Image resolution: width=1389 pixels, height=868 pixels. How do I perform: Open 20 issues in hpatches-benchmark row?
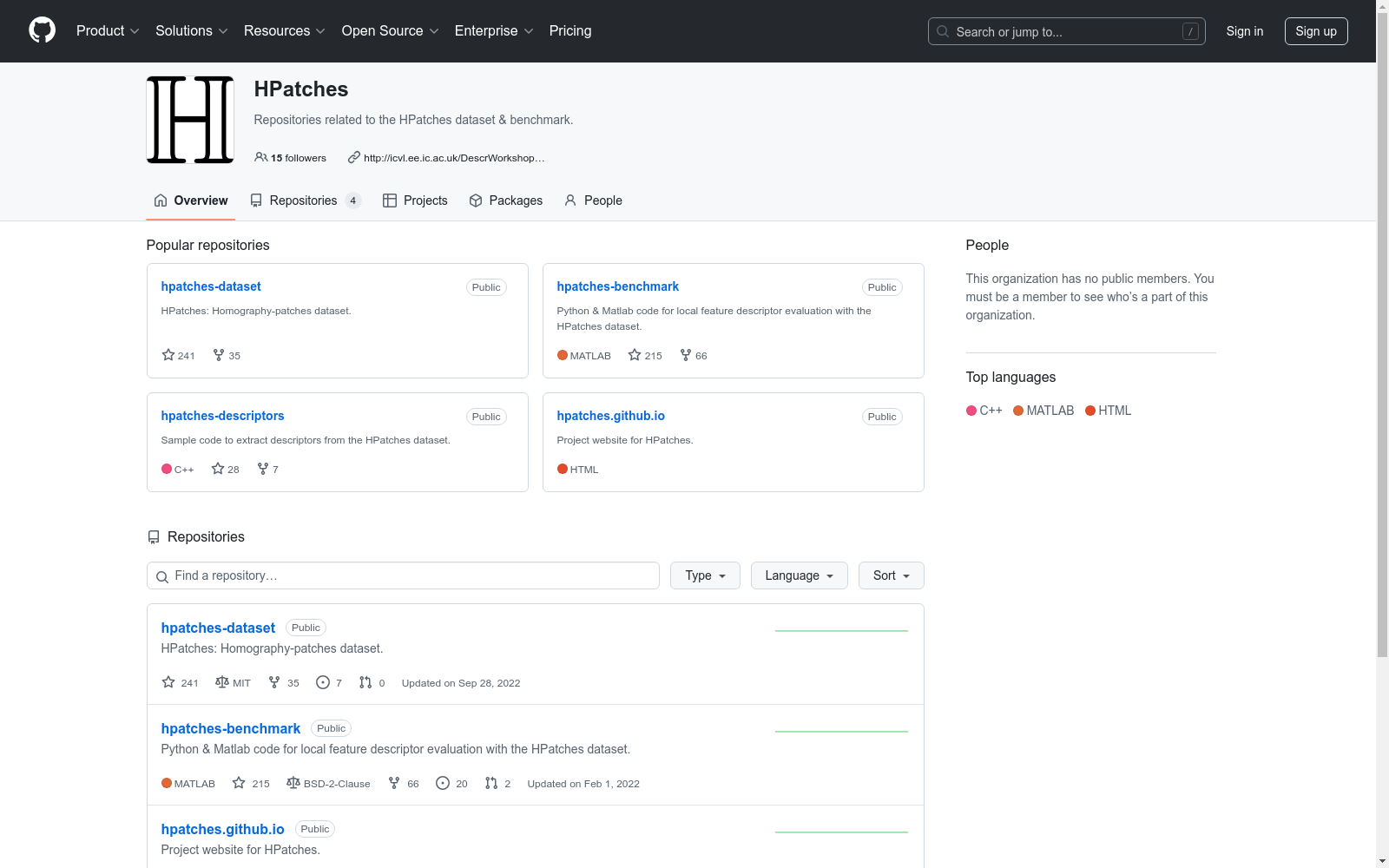451,783
